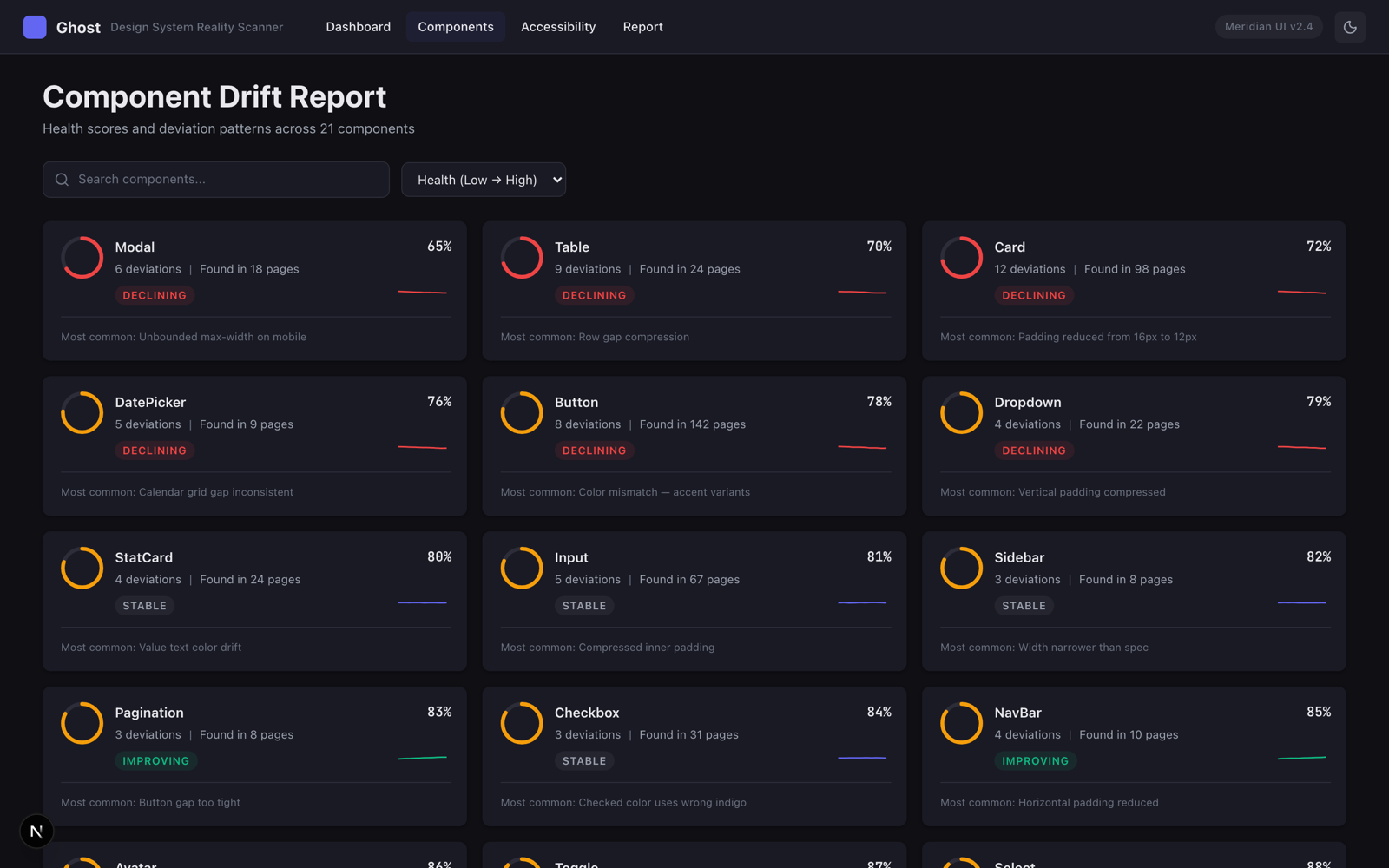Switch to the Accessibility tab

(558, 27)
